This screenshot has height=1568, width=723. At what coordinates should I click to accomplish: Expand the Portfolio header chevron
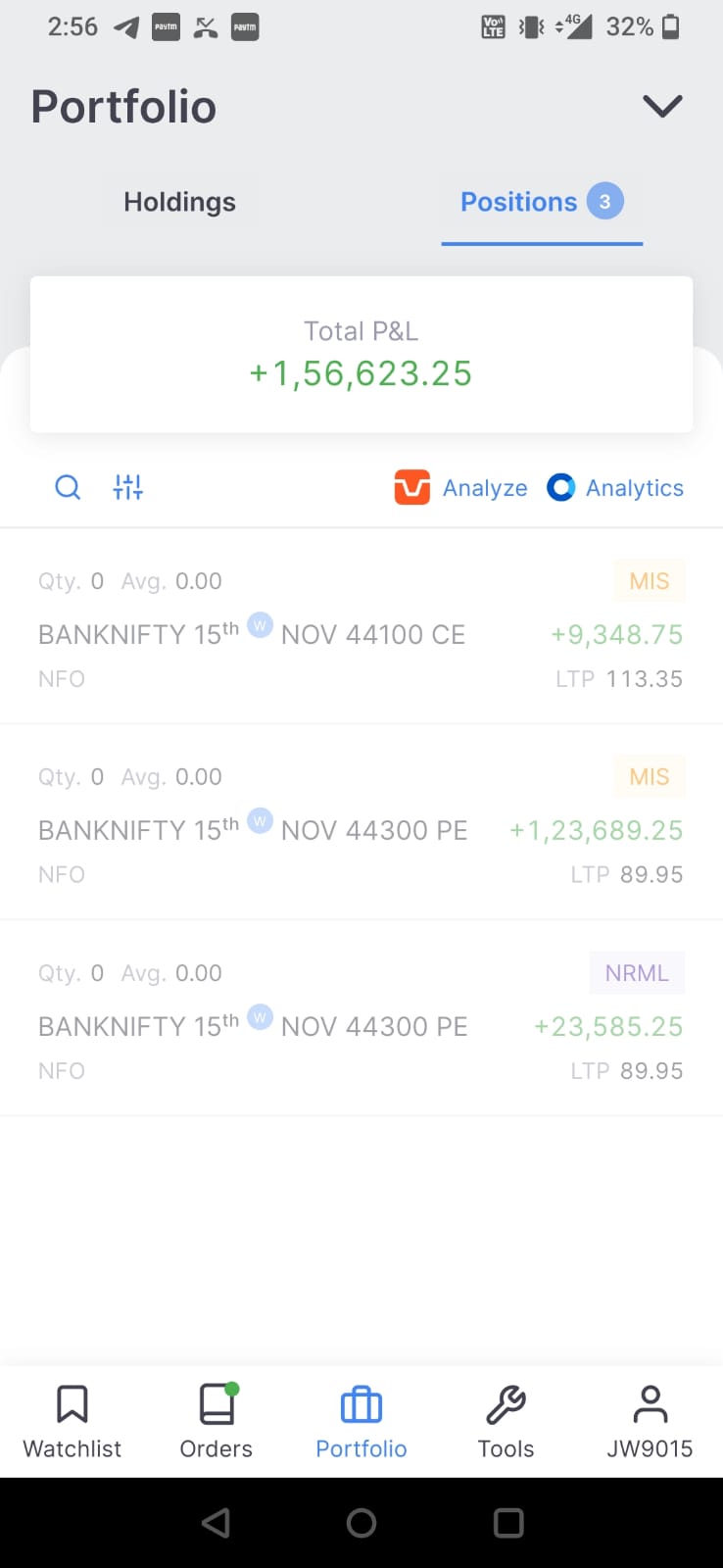pos(662,106)
